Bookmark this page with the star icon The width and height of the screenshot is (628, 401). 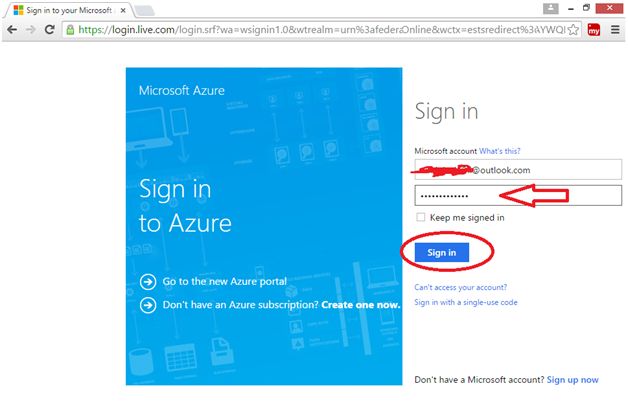tap(573, 29)
